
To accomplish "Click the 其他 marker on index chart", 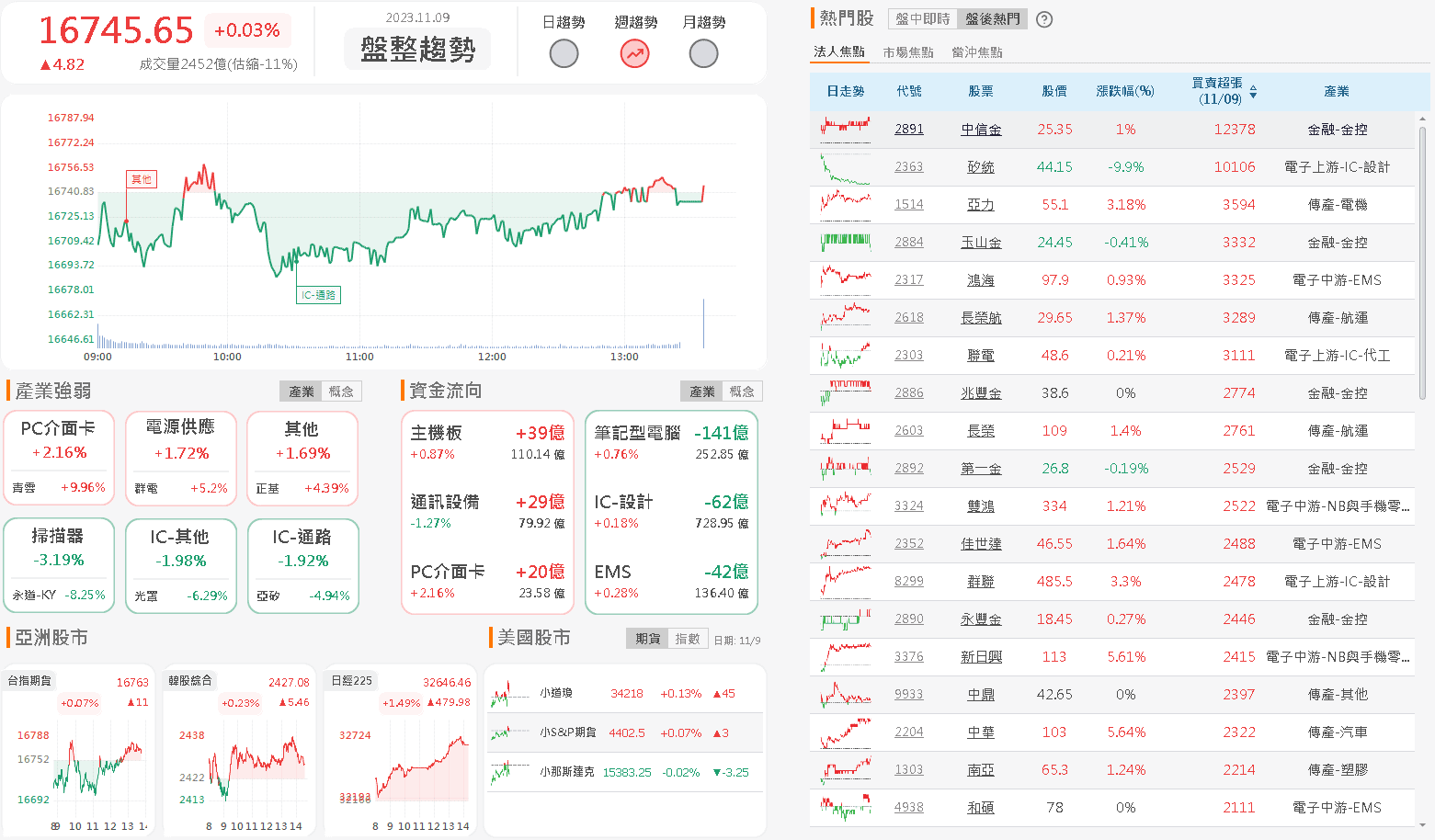I will 142,179.
